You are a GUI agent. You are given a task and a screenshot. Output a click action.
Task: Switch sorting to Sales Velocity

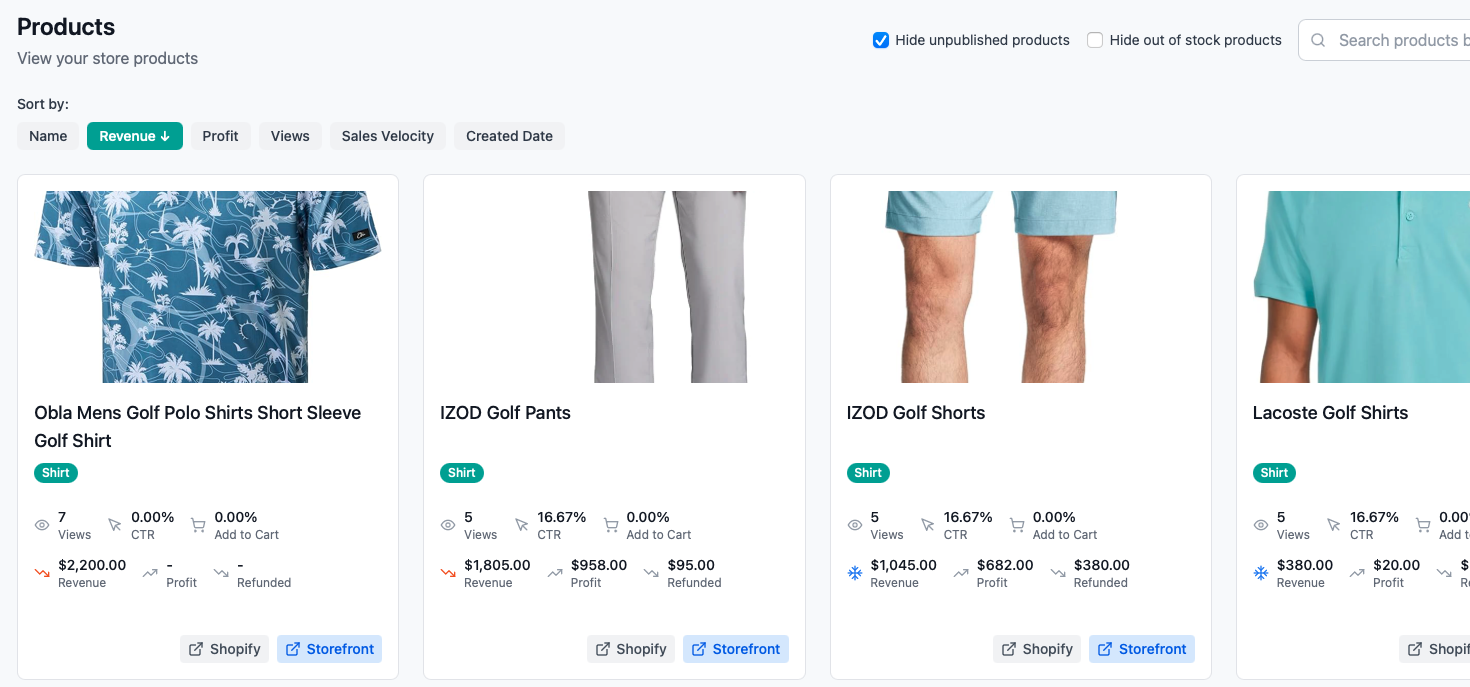[x=387, y=135]
